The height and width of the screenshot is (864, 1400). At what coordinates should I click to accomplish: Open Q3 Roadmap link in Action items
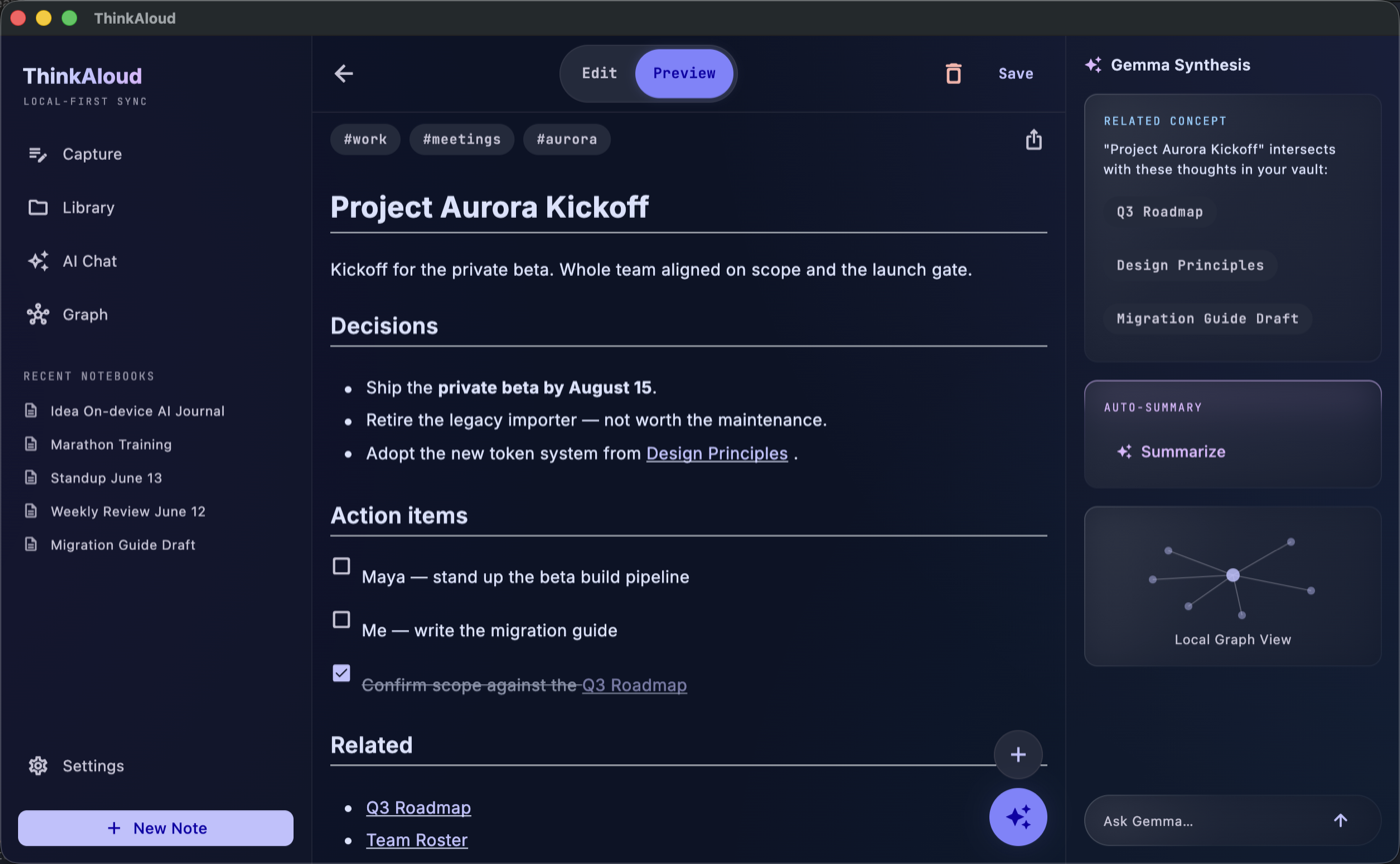(x=634, y=685)
